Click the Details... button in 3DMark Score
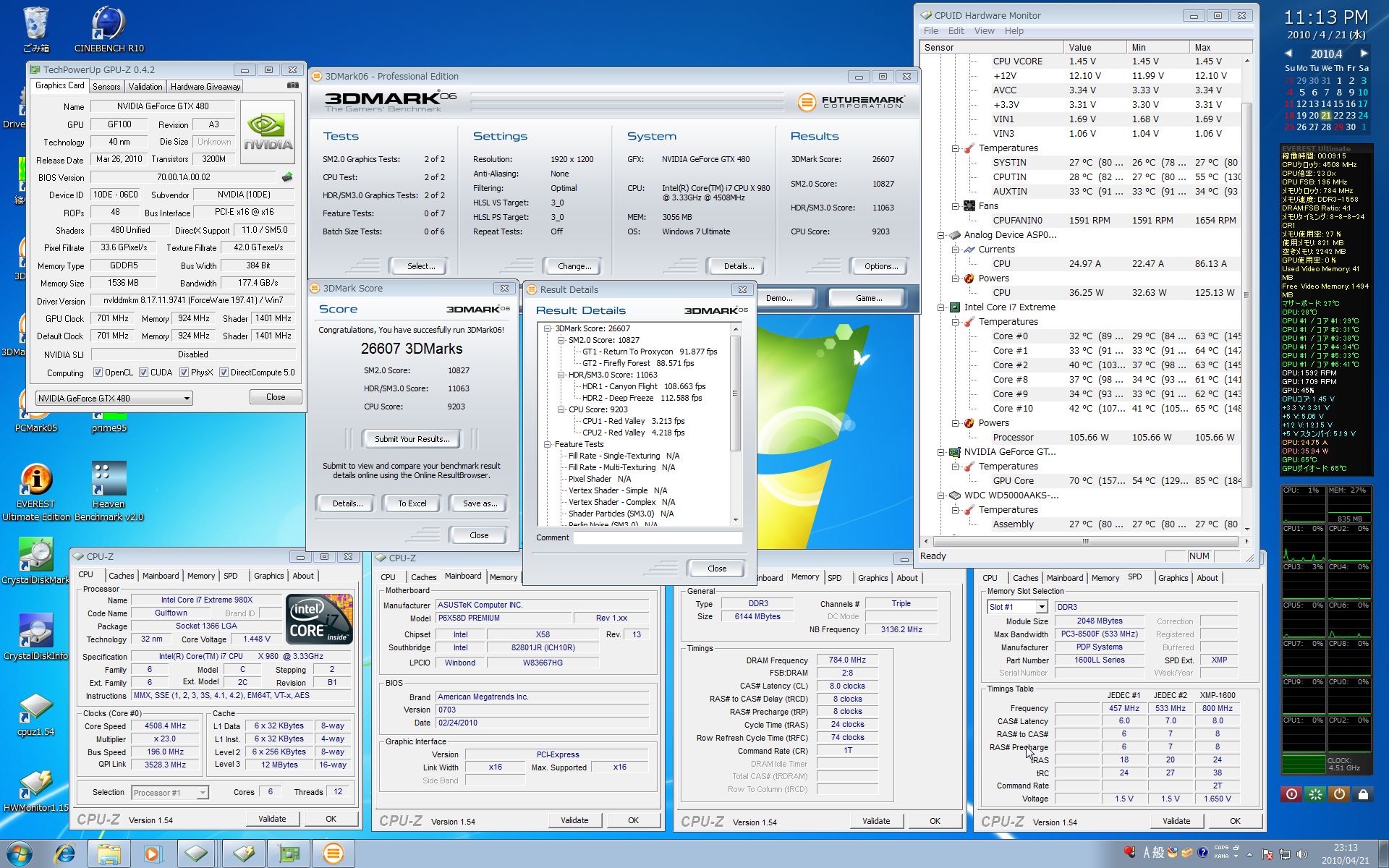 (347, 503)
